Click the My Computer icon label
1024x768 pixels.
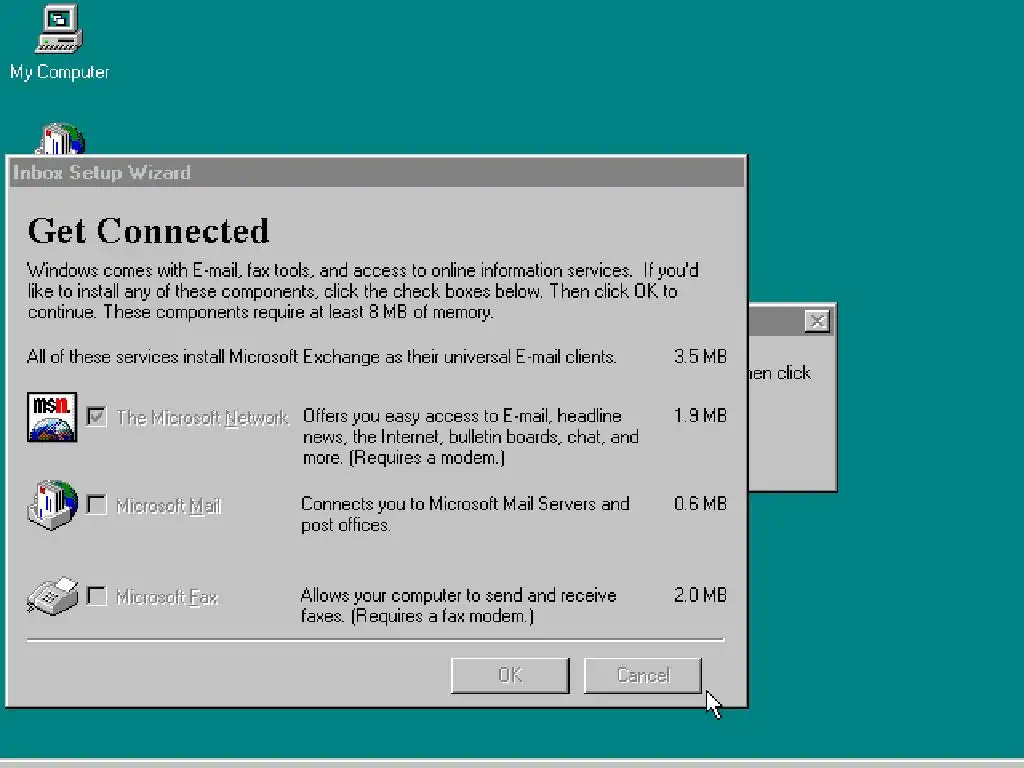59,72
